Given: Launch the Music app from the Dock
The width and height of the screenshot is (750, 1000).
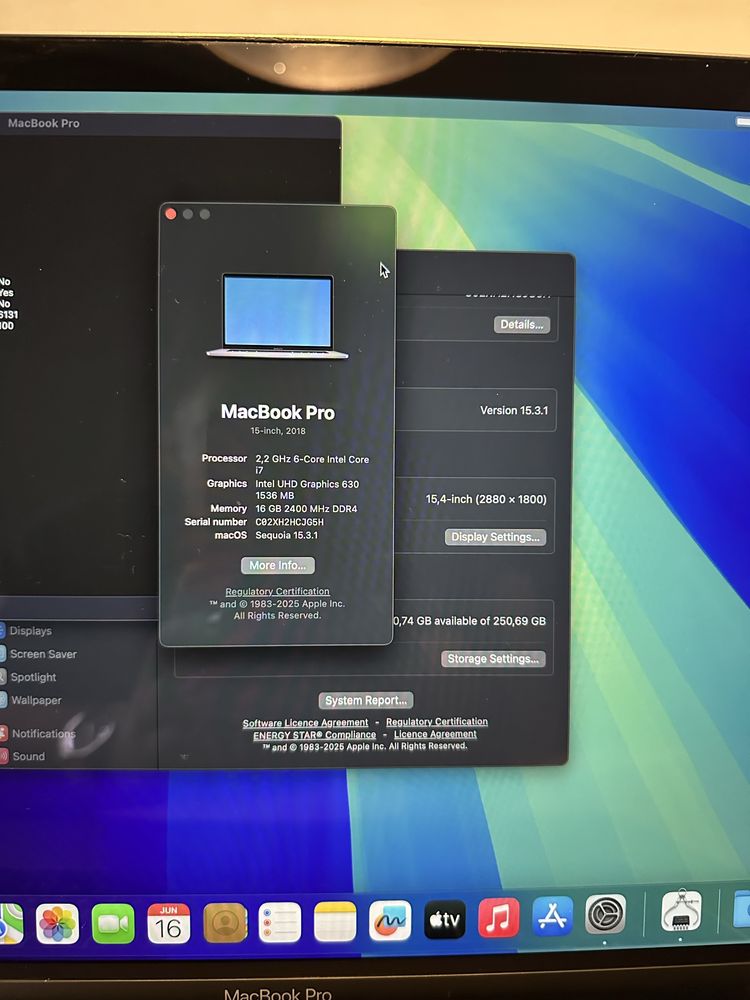Looking at the screenshot, I should (x=499, y=918).
